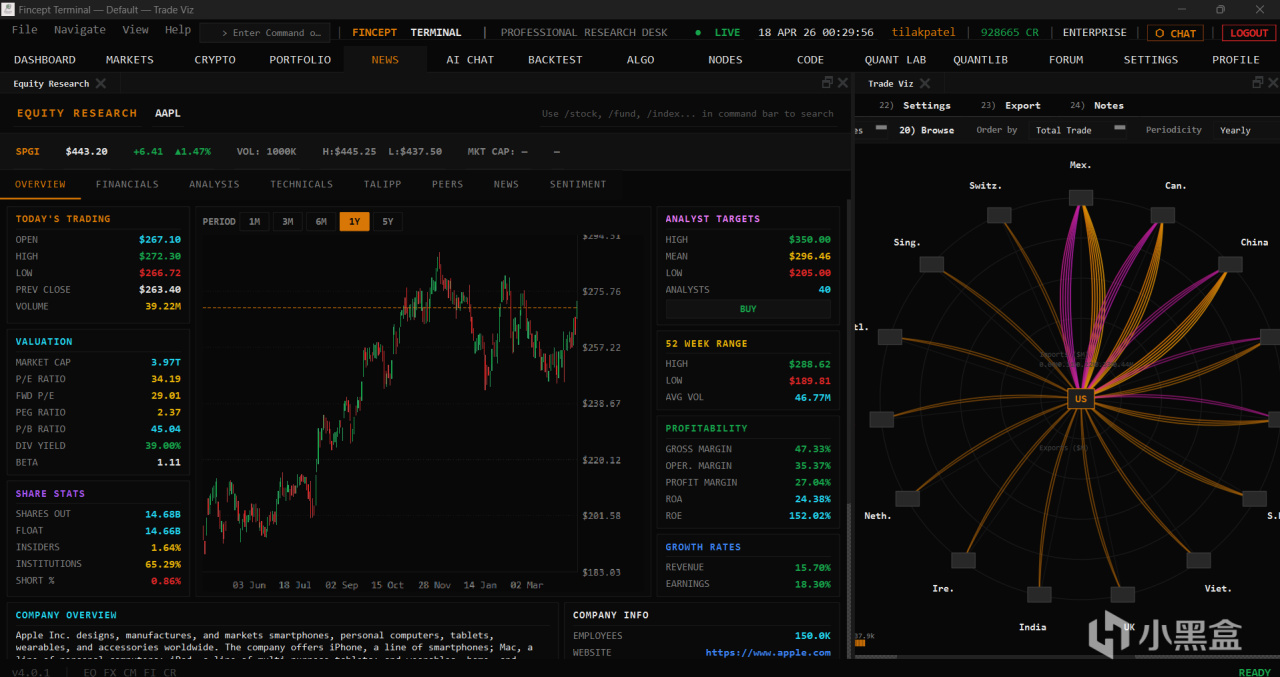1280x677 pixels.
Task: Click 20) Browse in Trade Viz
Action: coord(926,130)
